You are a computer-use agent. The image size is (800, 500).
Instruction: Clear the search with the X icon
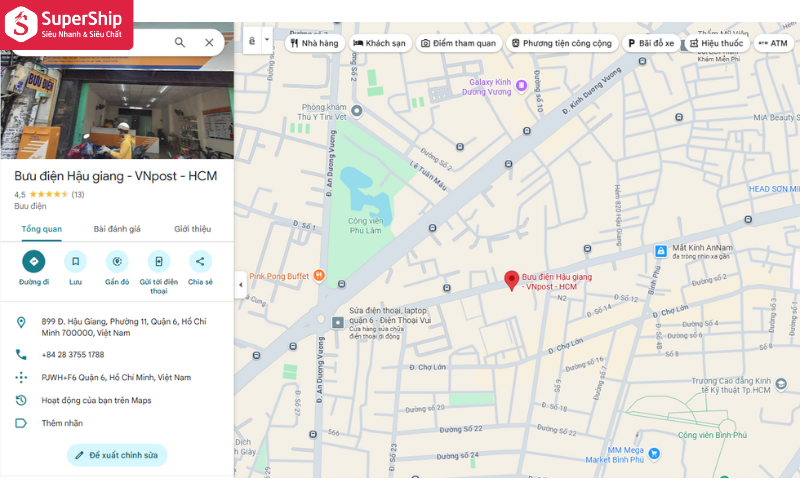(x=209, y=42)
